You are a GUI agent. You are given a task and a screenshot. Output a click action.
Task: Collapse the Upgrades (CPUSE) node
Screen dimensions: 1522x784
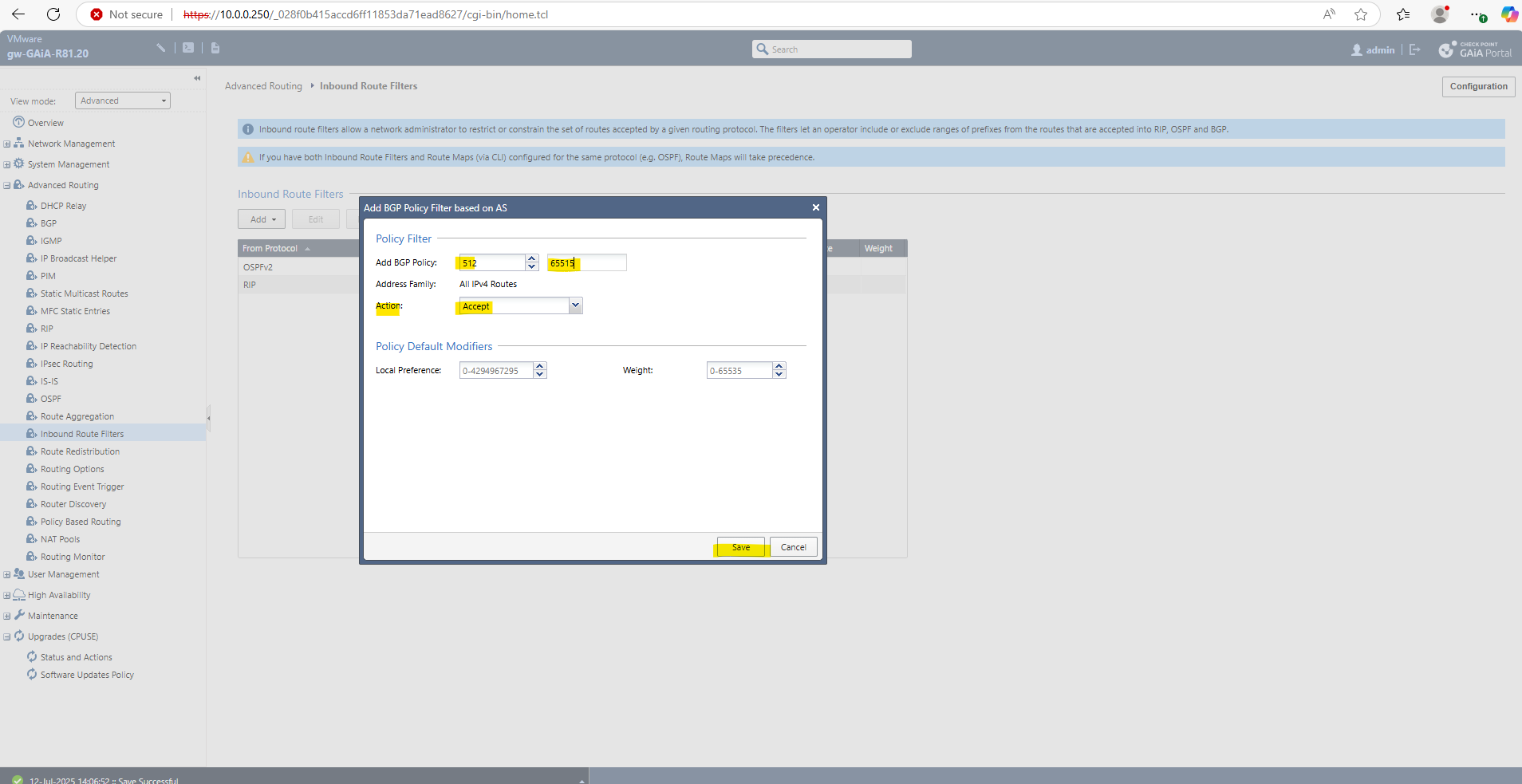6,636
